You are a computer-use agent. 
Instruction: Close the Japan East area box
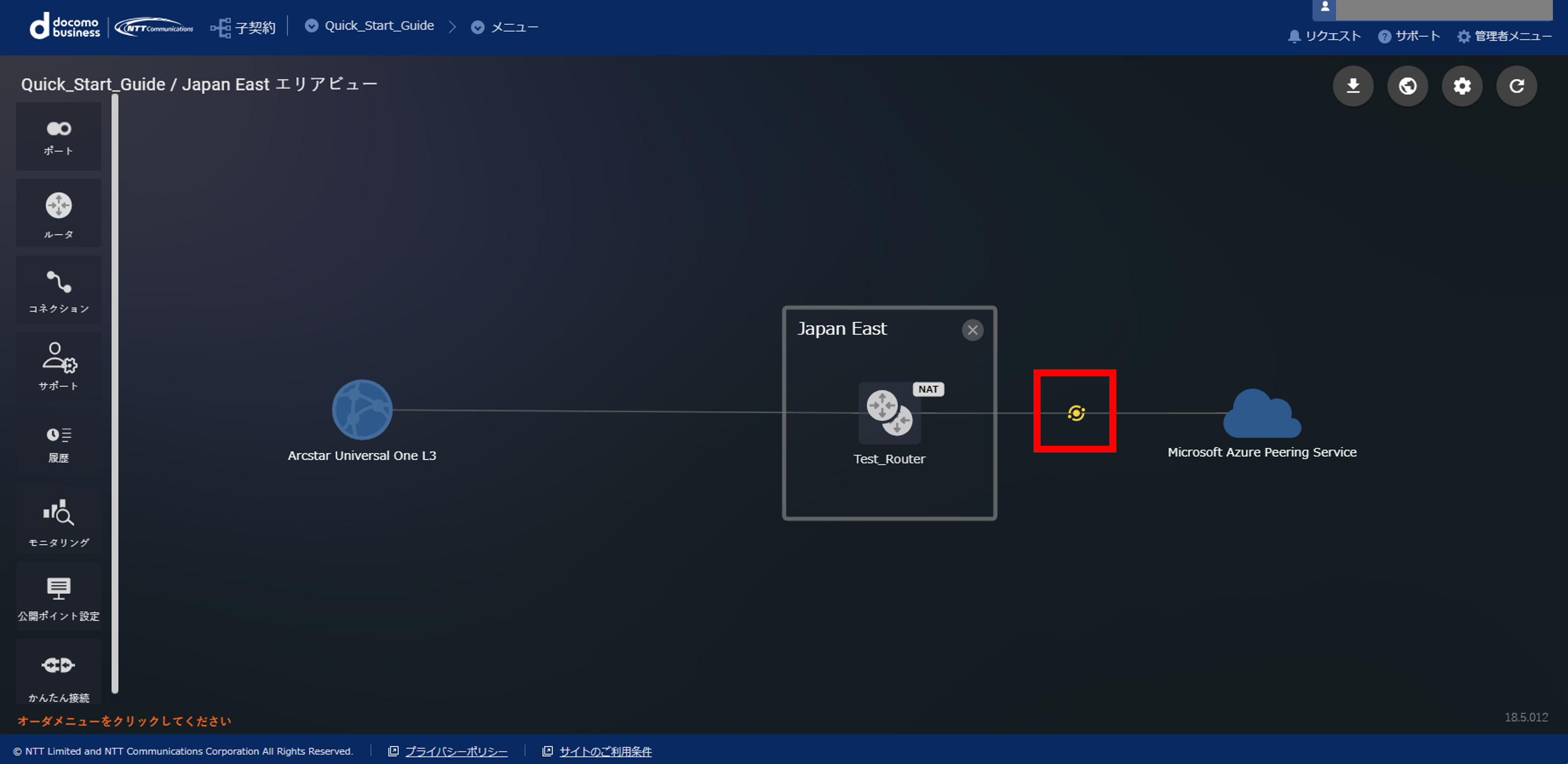pos(973,330)
